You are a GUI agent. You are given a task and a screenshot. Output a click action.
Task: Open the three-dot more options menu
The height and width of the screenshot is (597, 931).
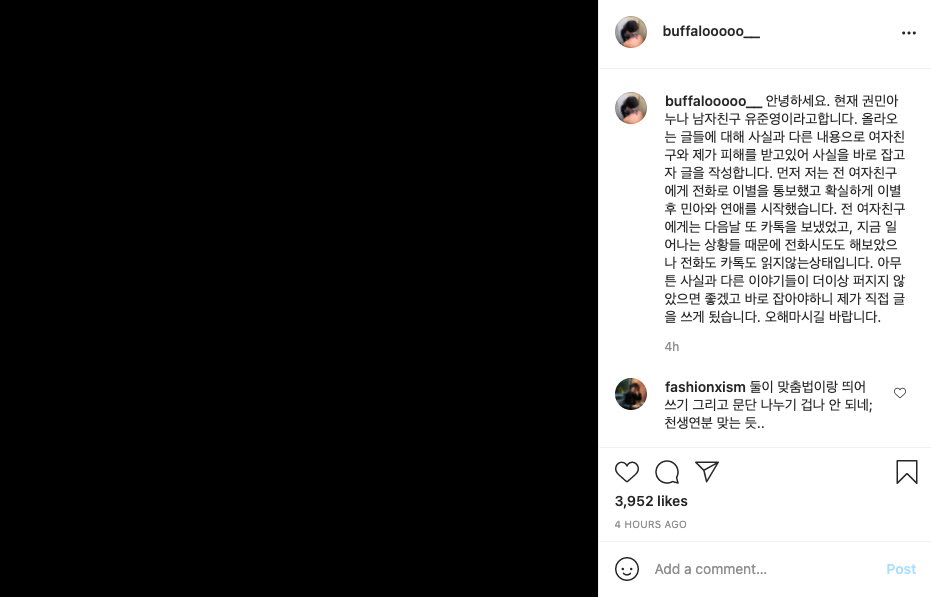(x=908, y=33)
